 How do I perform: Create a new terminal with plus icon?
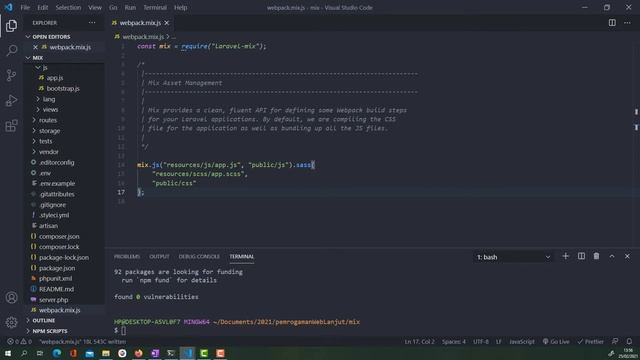(x=565, y=256)
